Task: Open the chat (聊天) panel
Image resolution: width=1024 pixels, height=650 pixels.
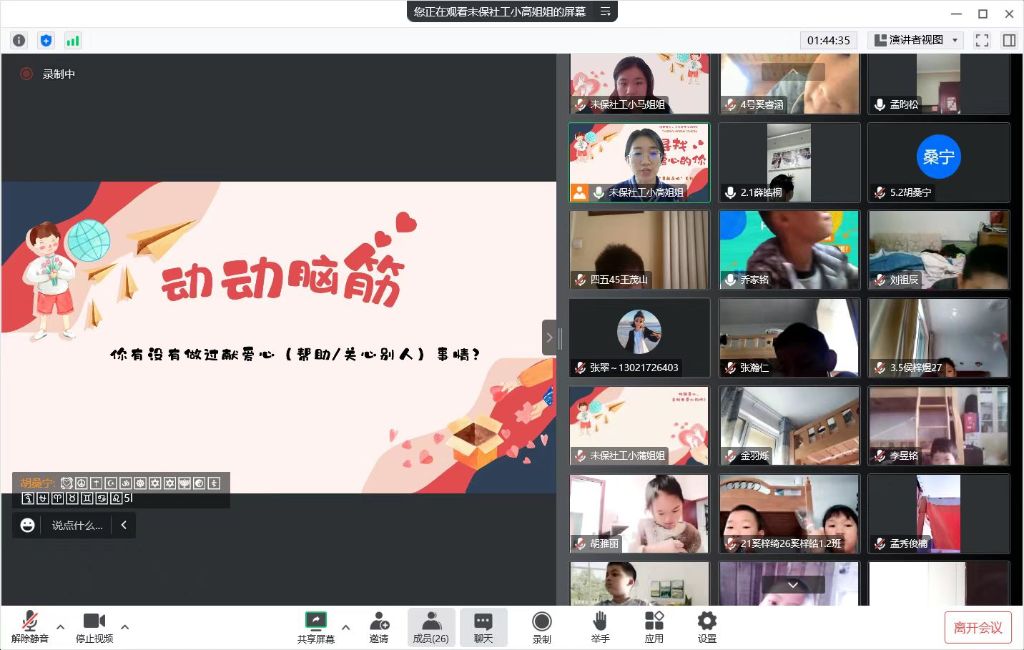Action: pyautogui.click(x=483, y=626)
